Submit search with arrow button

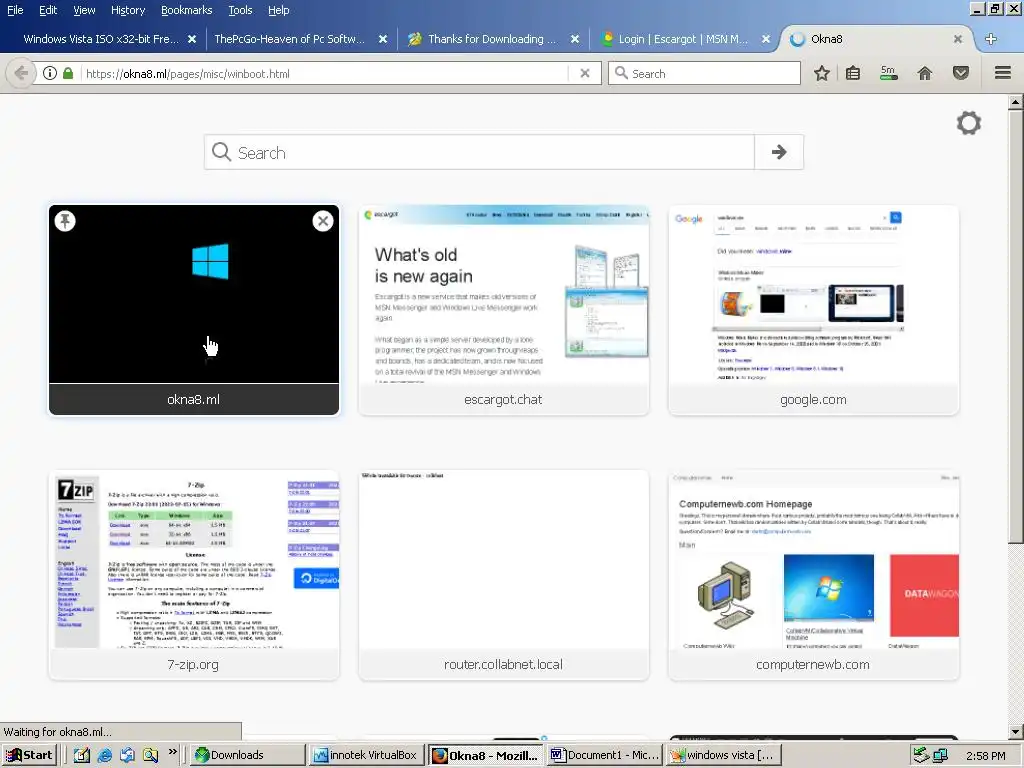pyautogui.click(x=778, y=152)
